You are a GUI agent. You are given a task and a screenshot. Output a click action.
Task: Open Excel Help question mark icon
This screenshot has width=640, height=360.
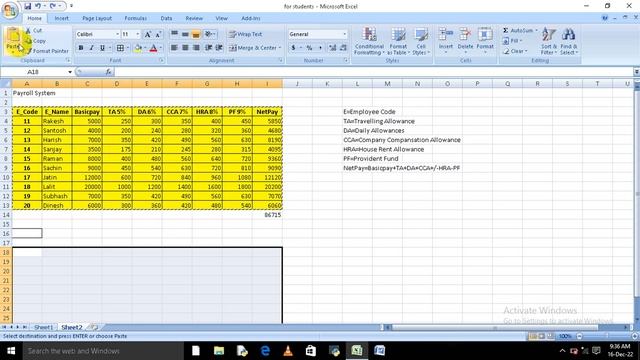pyautogui.click(x=605, y=18)
